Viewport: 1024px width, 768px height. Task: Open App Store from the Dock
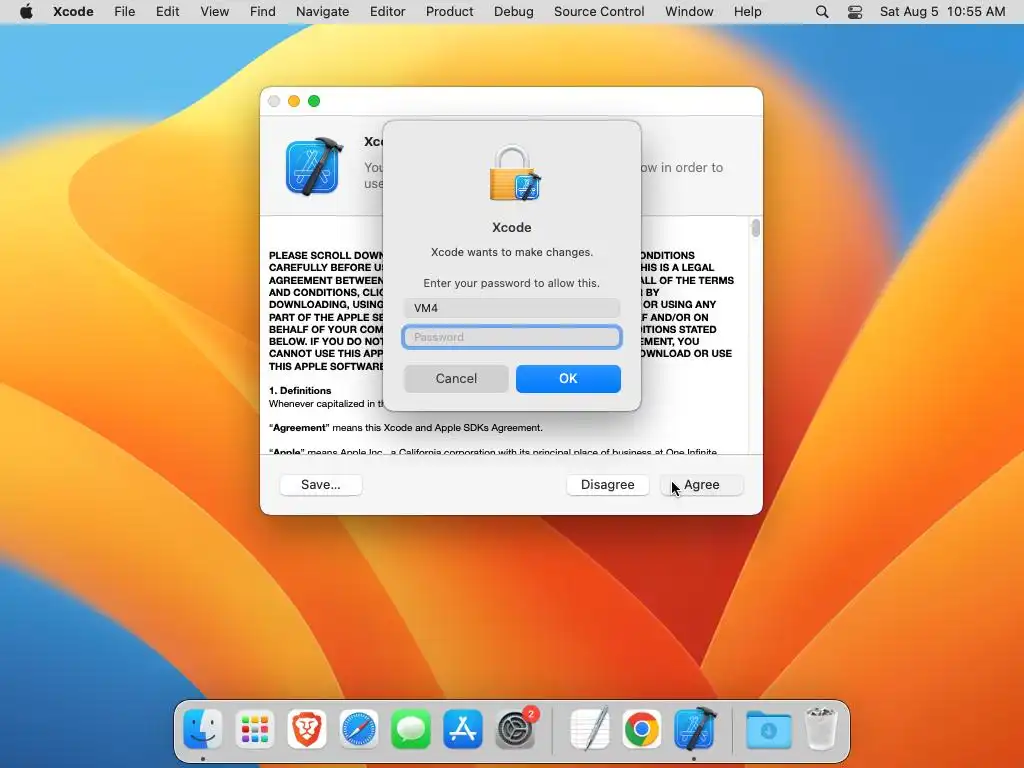(x=463, y=729)
